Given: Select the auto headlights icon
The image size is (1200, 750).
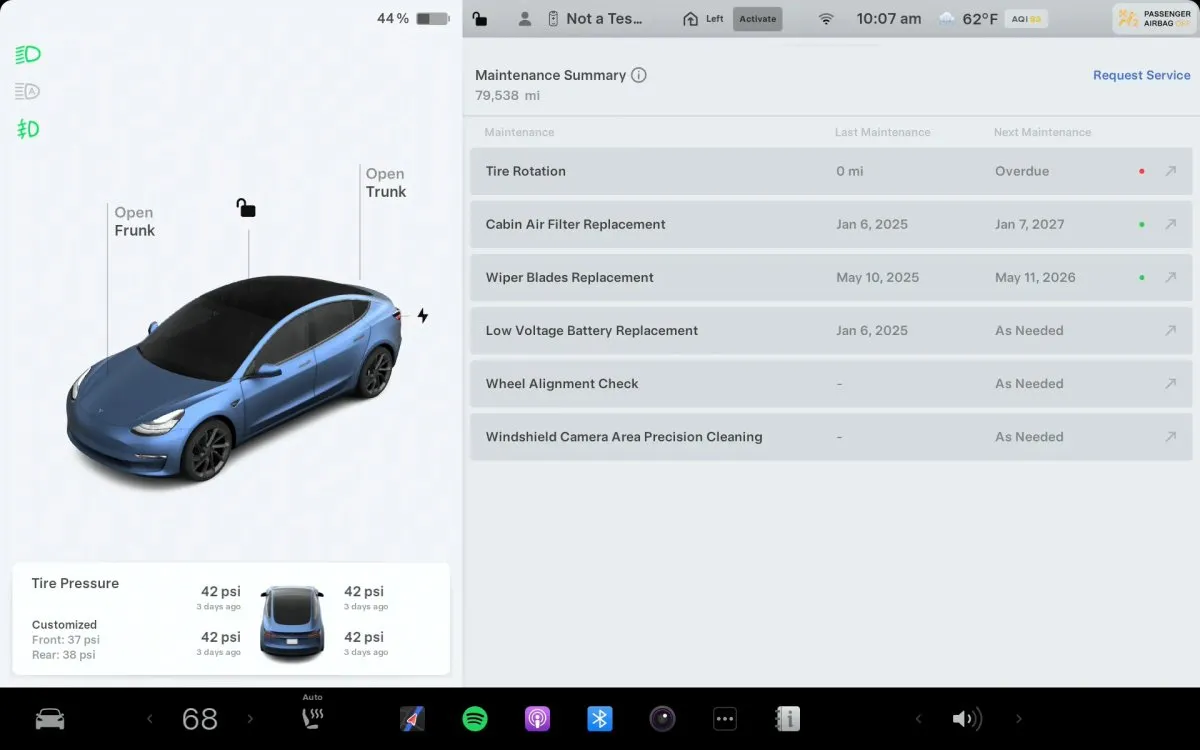Looking at the screenshot, I should click(x=27, y=91).
